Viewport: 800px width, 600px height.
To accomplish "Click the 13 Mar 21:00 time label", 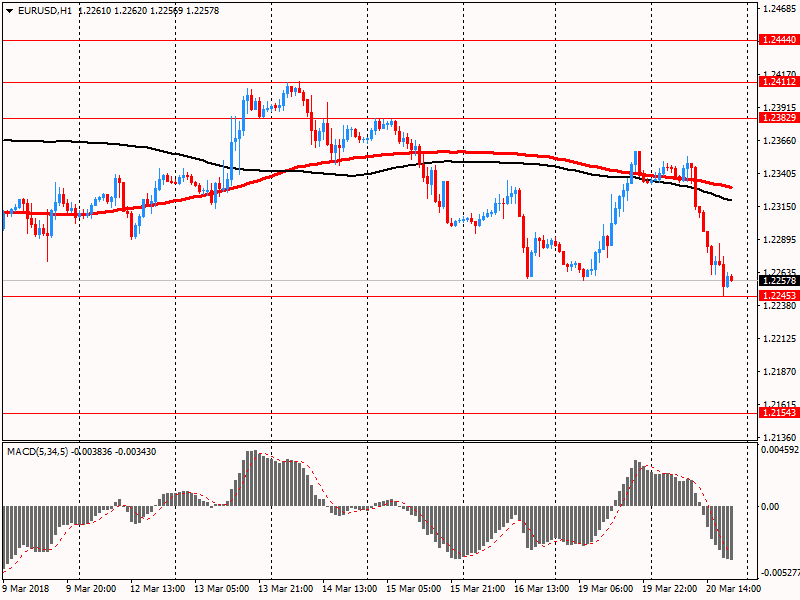I will tap(286, 590).
